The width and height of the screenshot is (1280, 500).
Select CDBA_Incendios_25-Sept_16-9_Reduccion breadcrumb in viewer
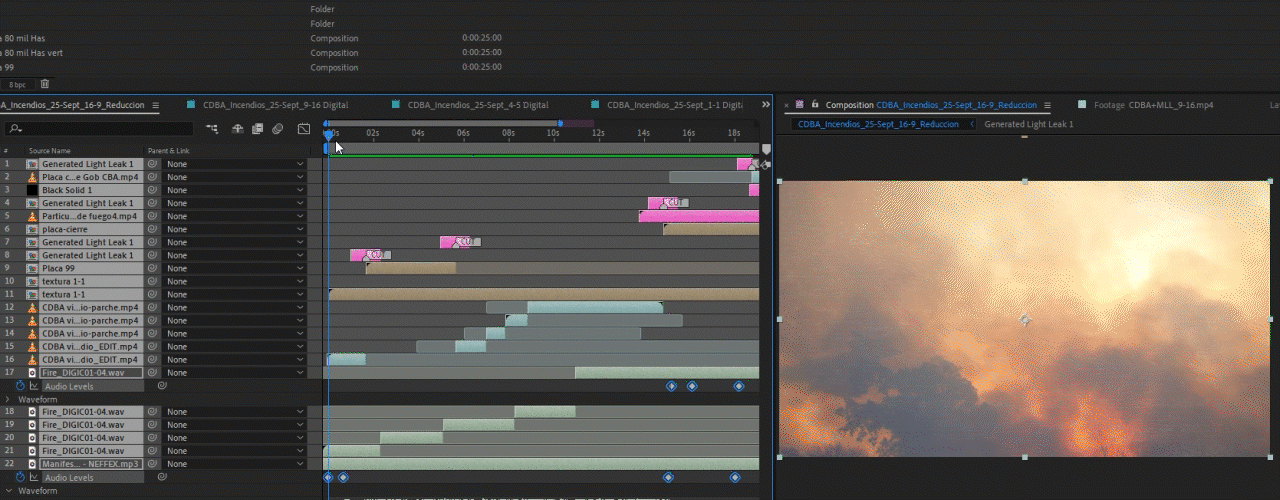tap(878, 124)
